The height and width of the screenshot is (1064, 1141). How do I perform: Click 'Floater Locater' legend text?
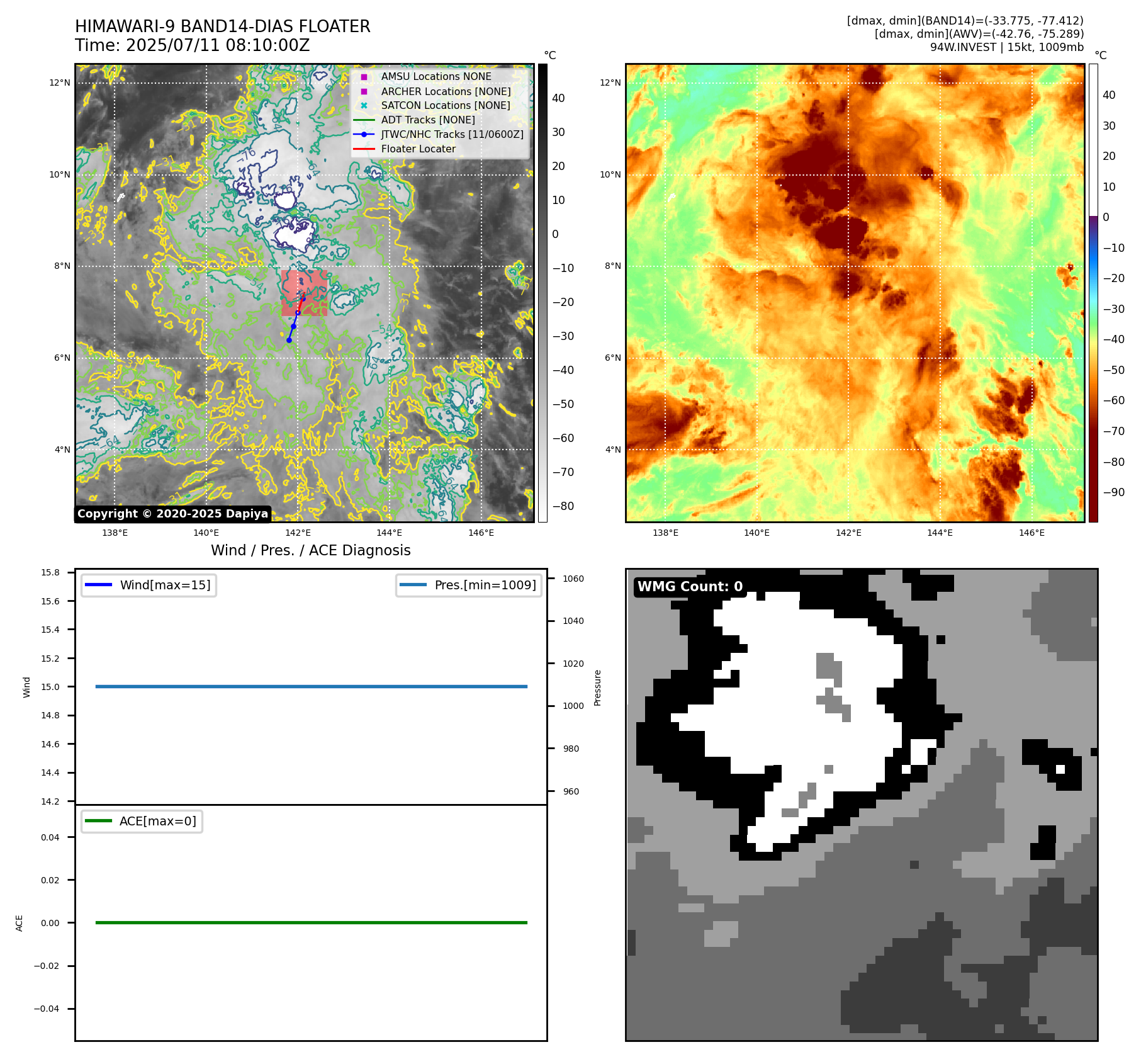tap(419, 149)
